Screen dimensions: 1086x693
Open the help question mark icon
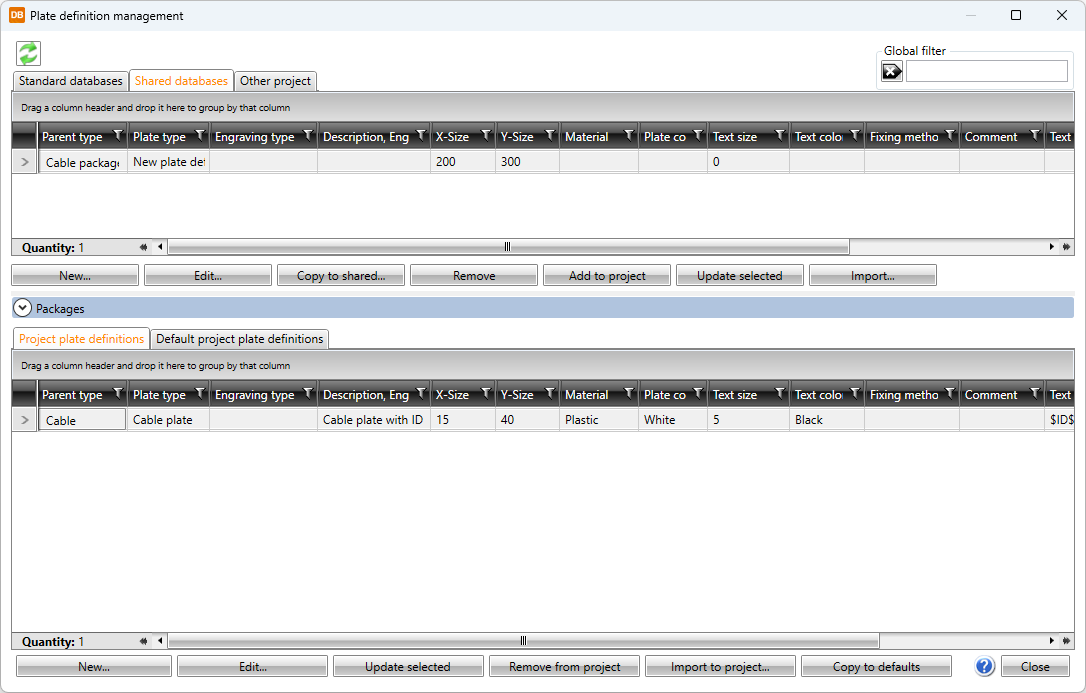pos(984,667)
